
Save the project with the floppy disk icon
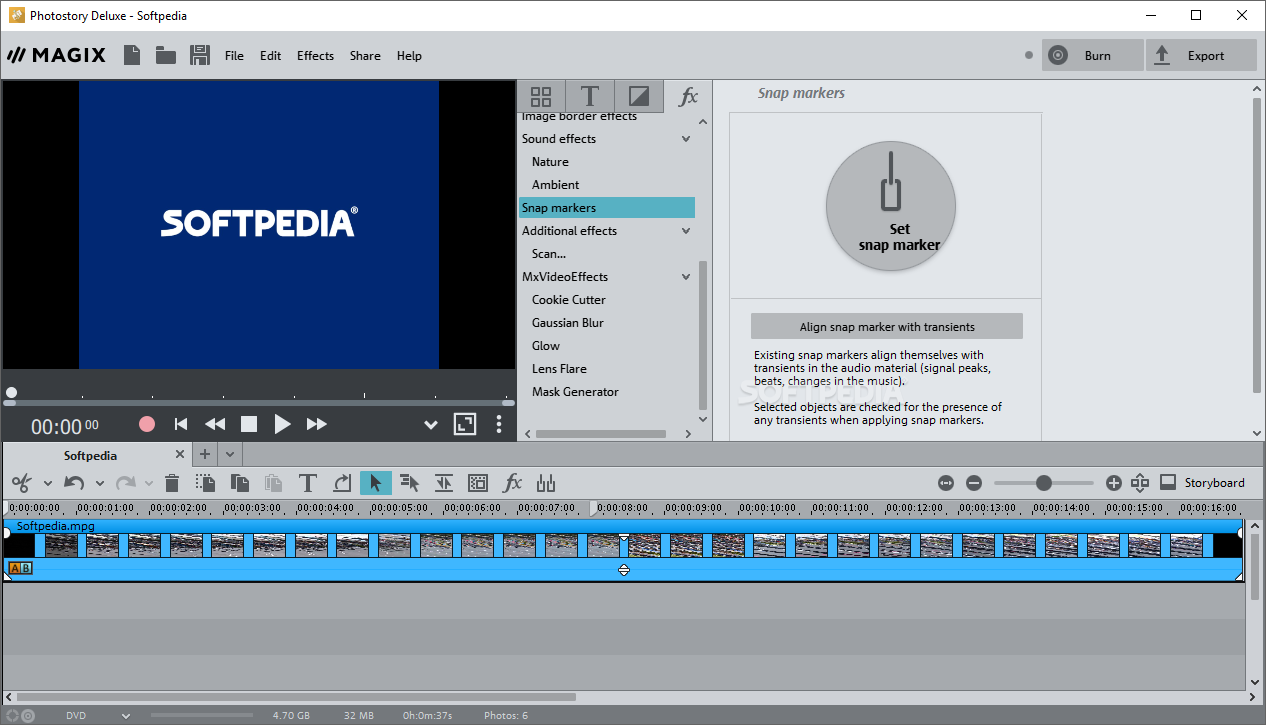200,56
